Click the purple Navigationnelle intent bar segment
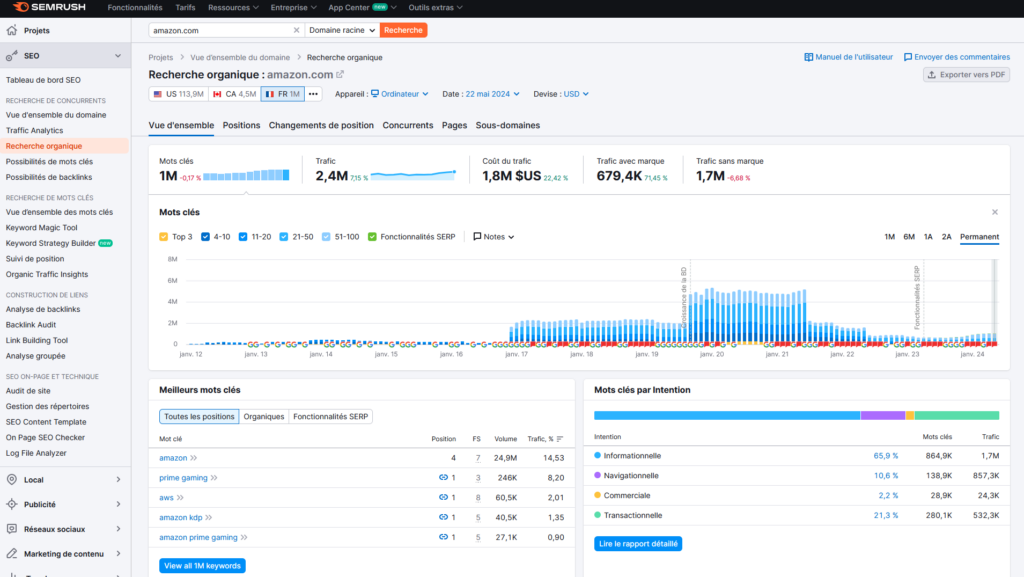 [882, 416]
